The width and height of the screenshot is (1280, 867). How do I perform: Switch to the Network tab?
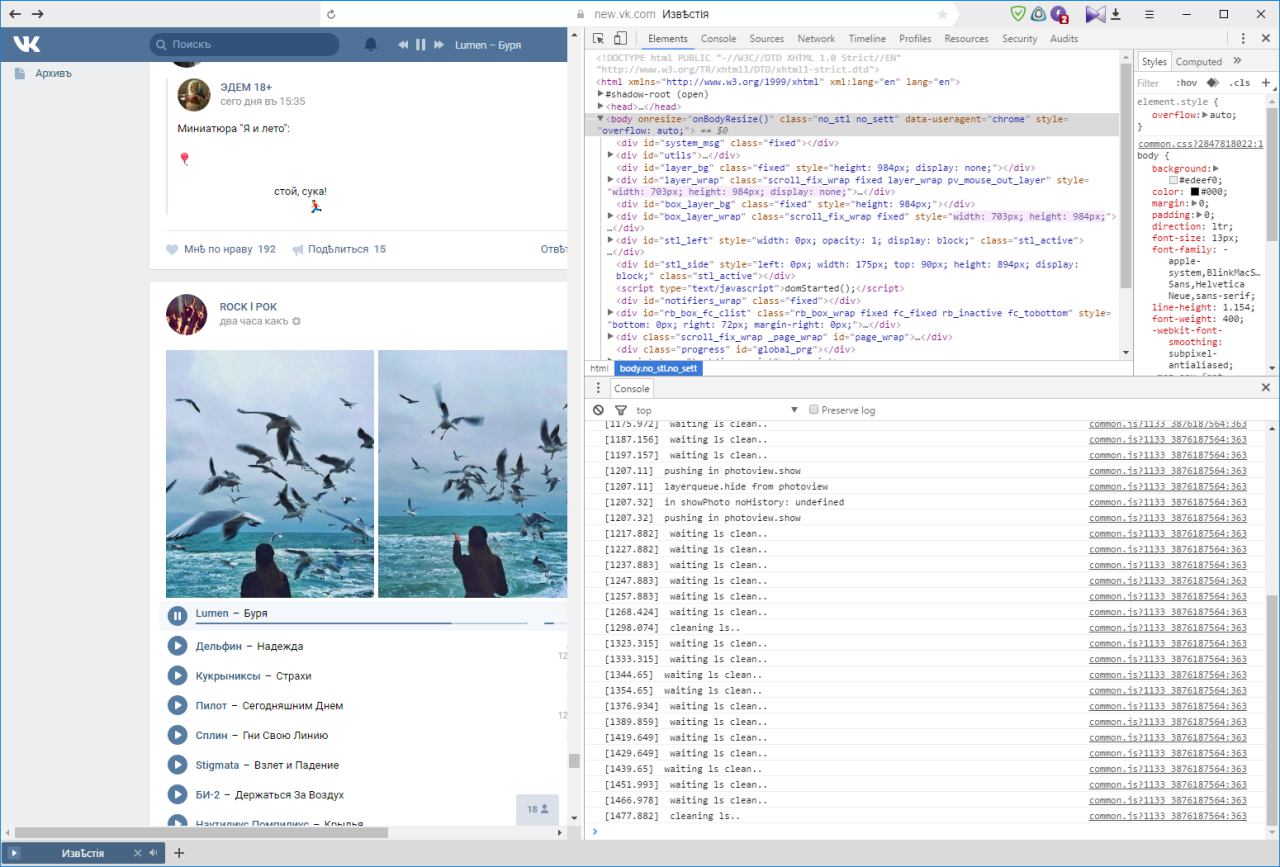(x=816, y=39)
